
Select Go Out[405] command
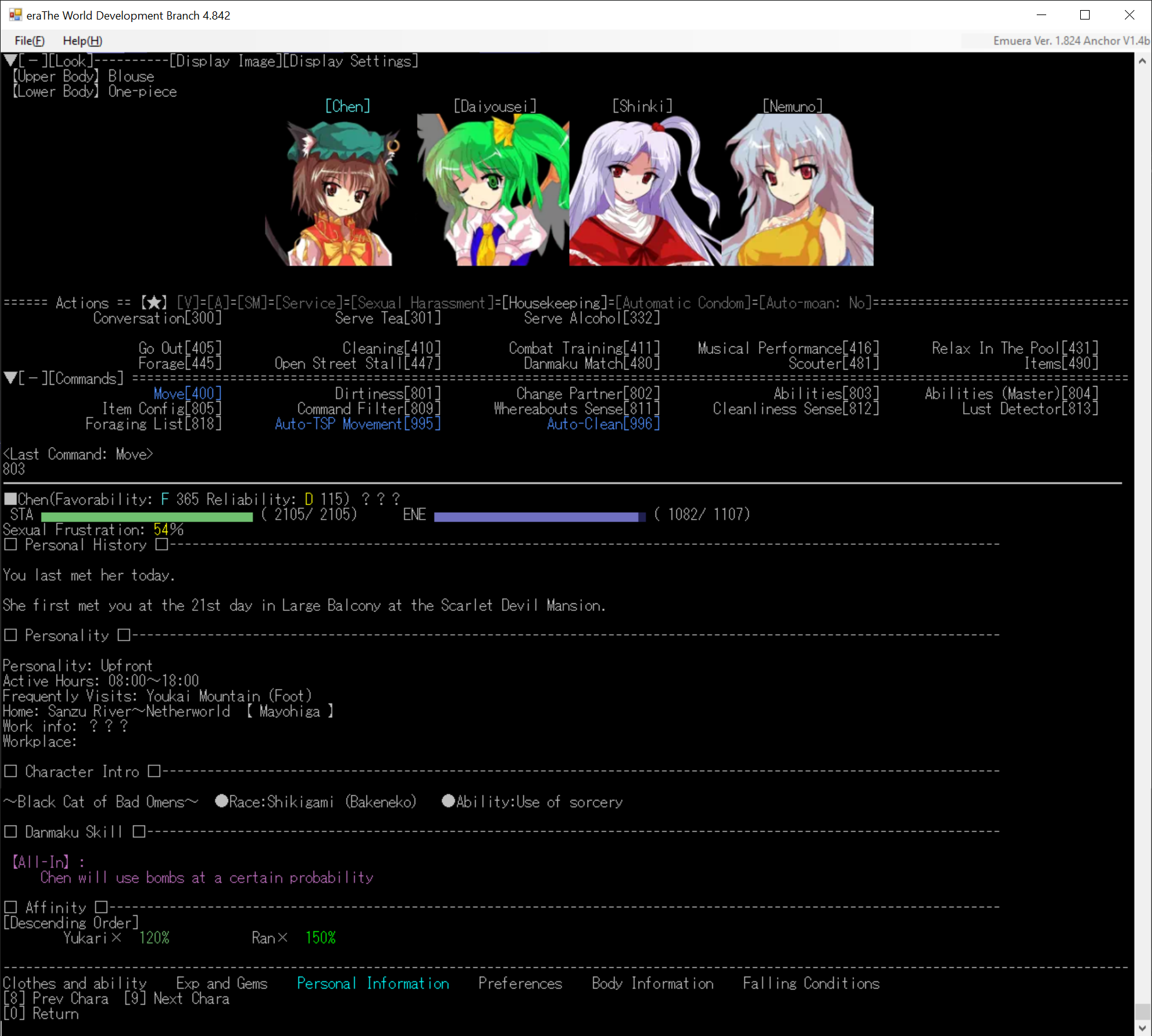(x=180, y=348)
